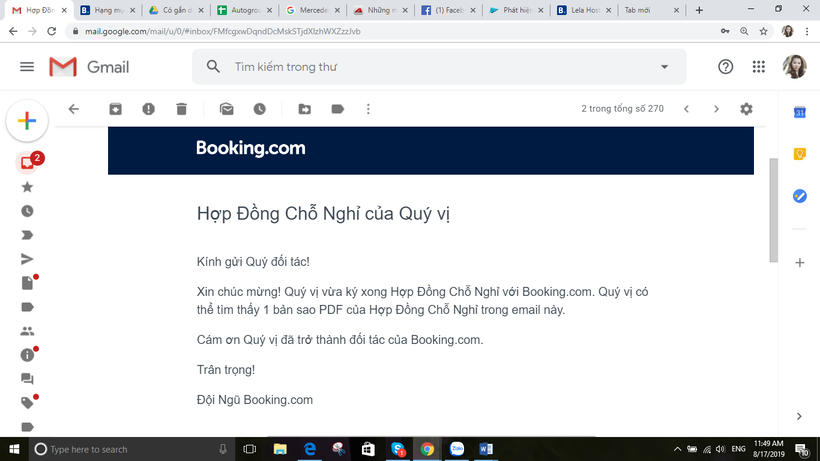The image size is (820, 461).
Task: Open saved passwords key icon
Action: (x=725, y=31)
